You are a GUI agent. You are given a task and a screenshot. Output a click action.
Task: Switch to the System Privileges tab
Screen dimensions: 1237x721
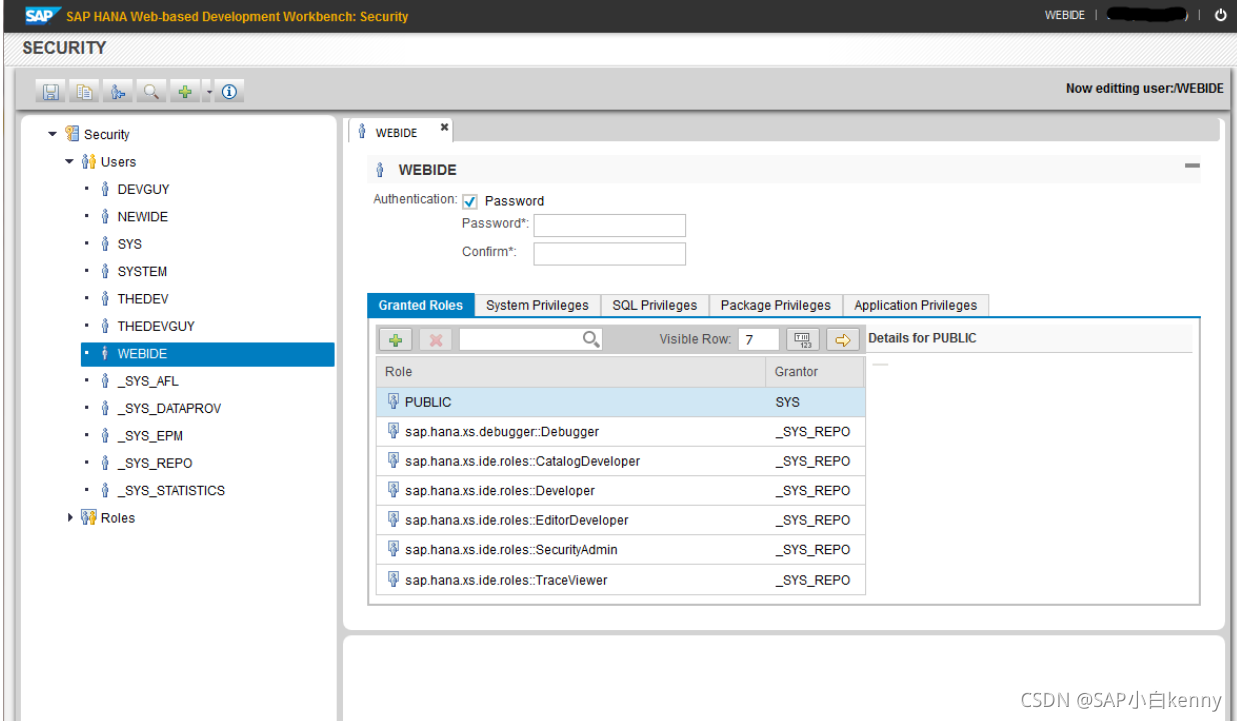[538, 306]
